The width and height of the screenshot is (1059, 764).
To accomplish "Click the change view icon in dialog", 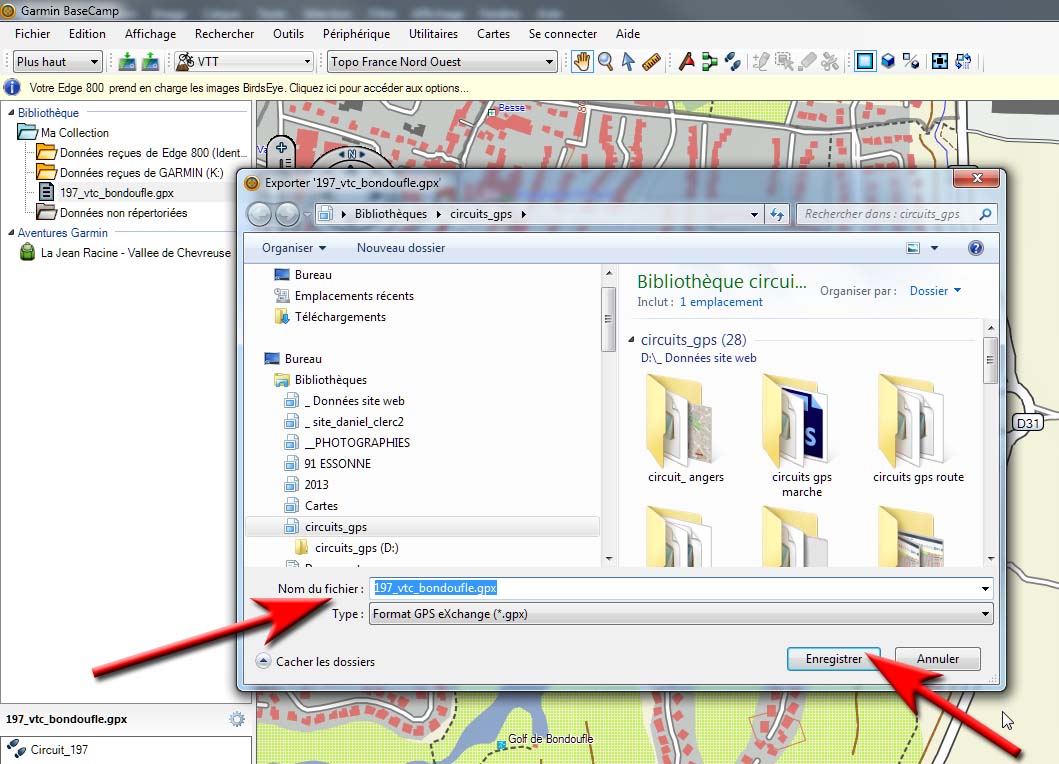I will pos(913,248).
